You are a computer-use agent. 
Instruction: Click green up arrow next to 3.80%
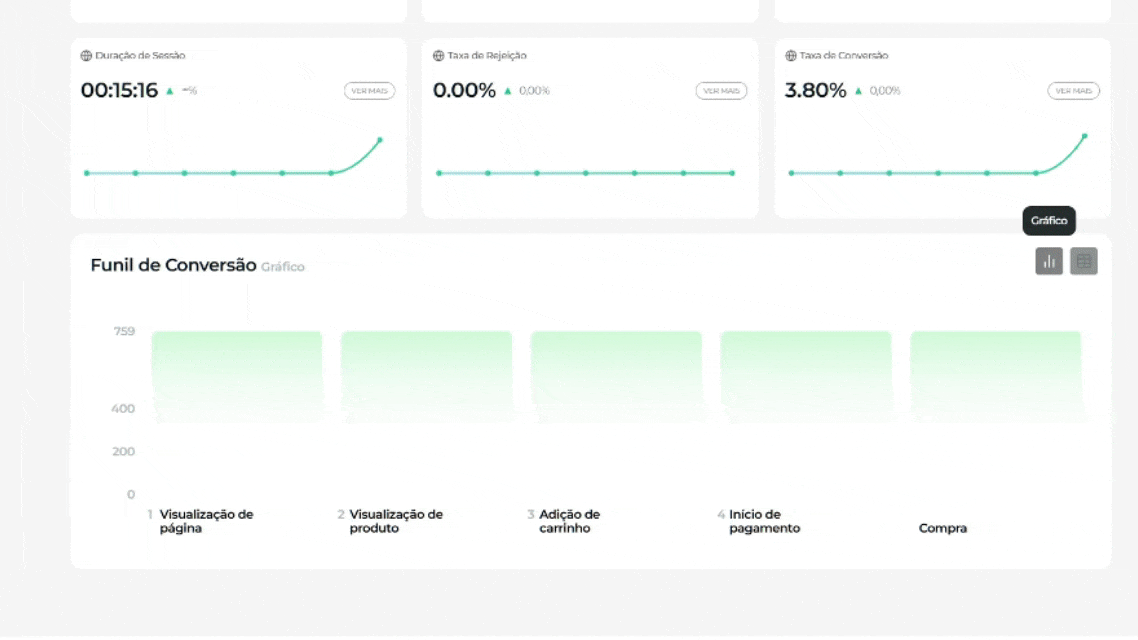click(x=859, y=91)
